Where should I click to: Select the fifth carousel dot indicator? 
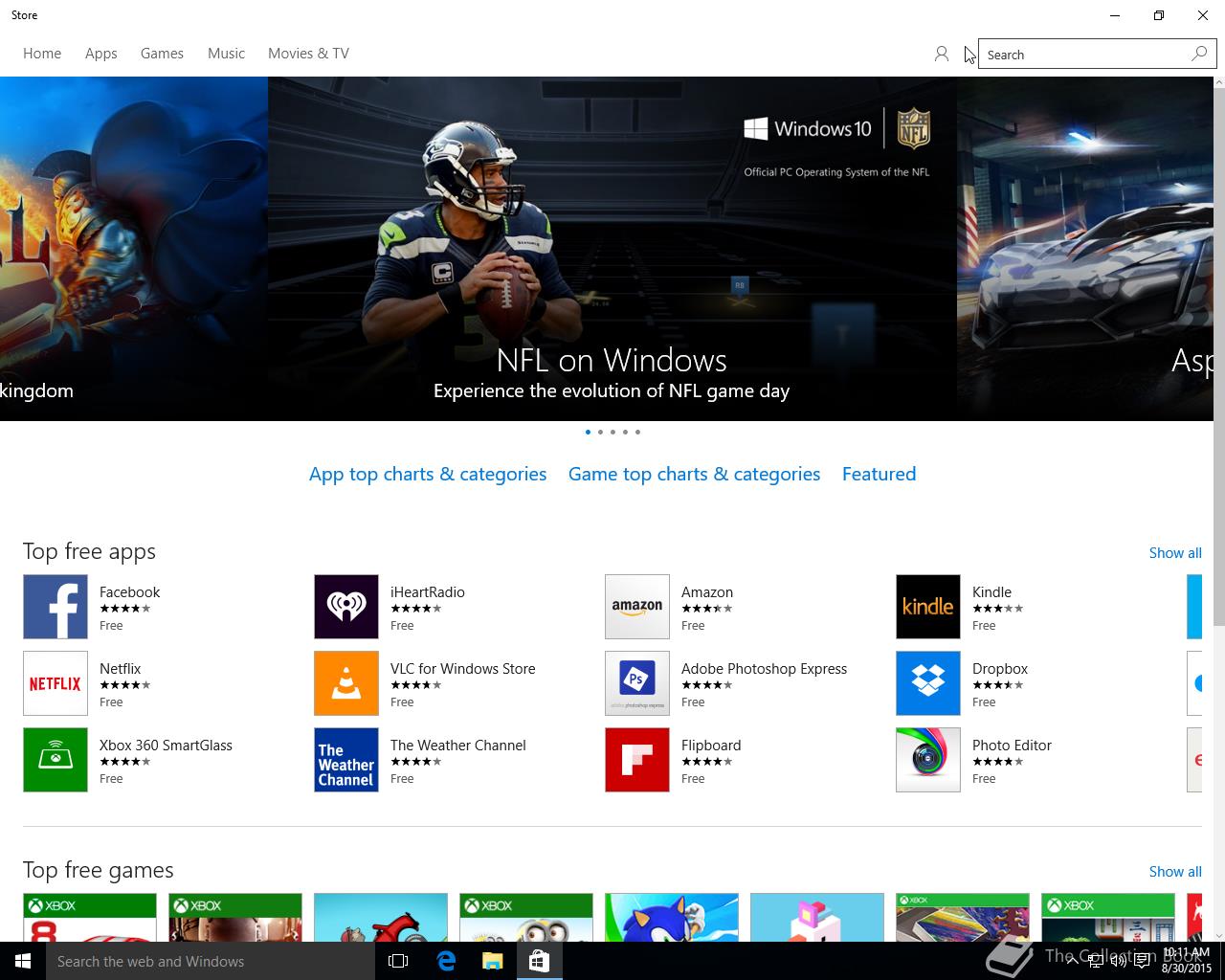(x=637, y=432)
